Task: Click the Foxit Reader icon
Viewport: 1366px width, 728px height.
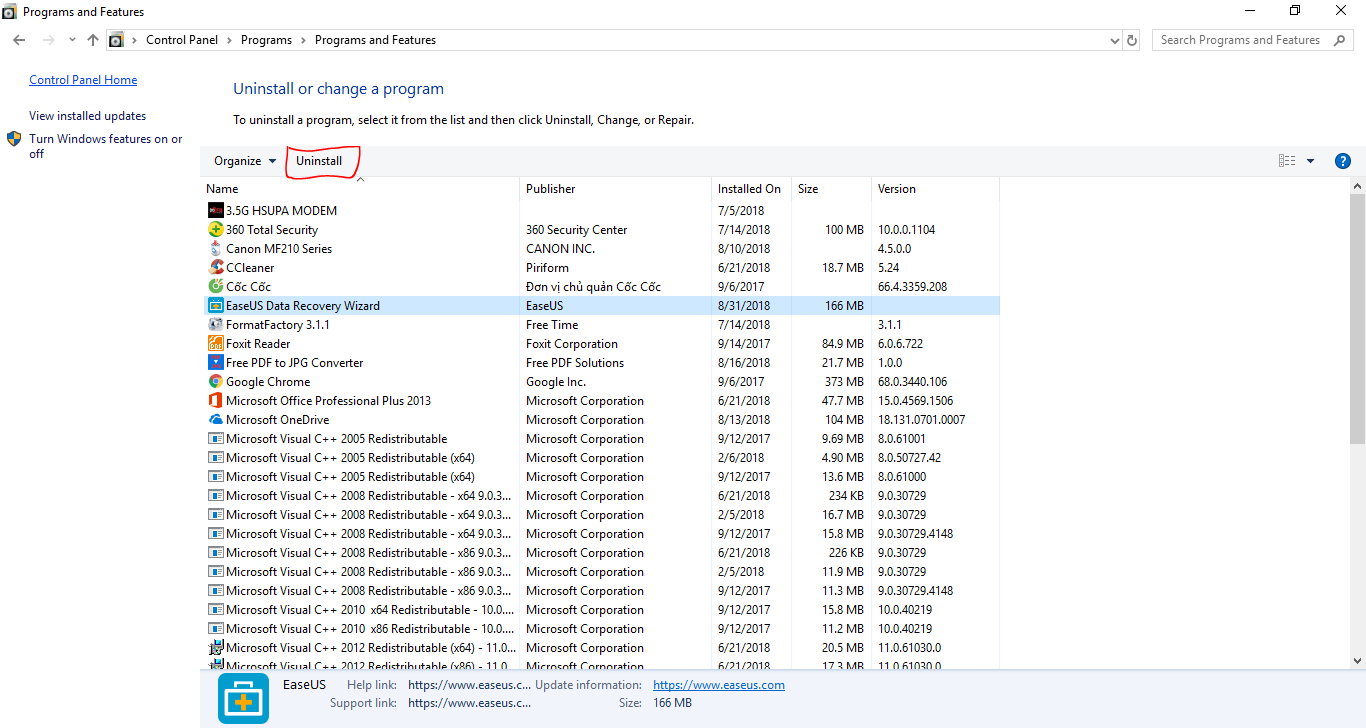Action: (216, 344)
